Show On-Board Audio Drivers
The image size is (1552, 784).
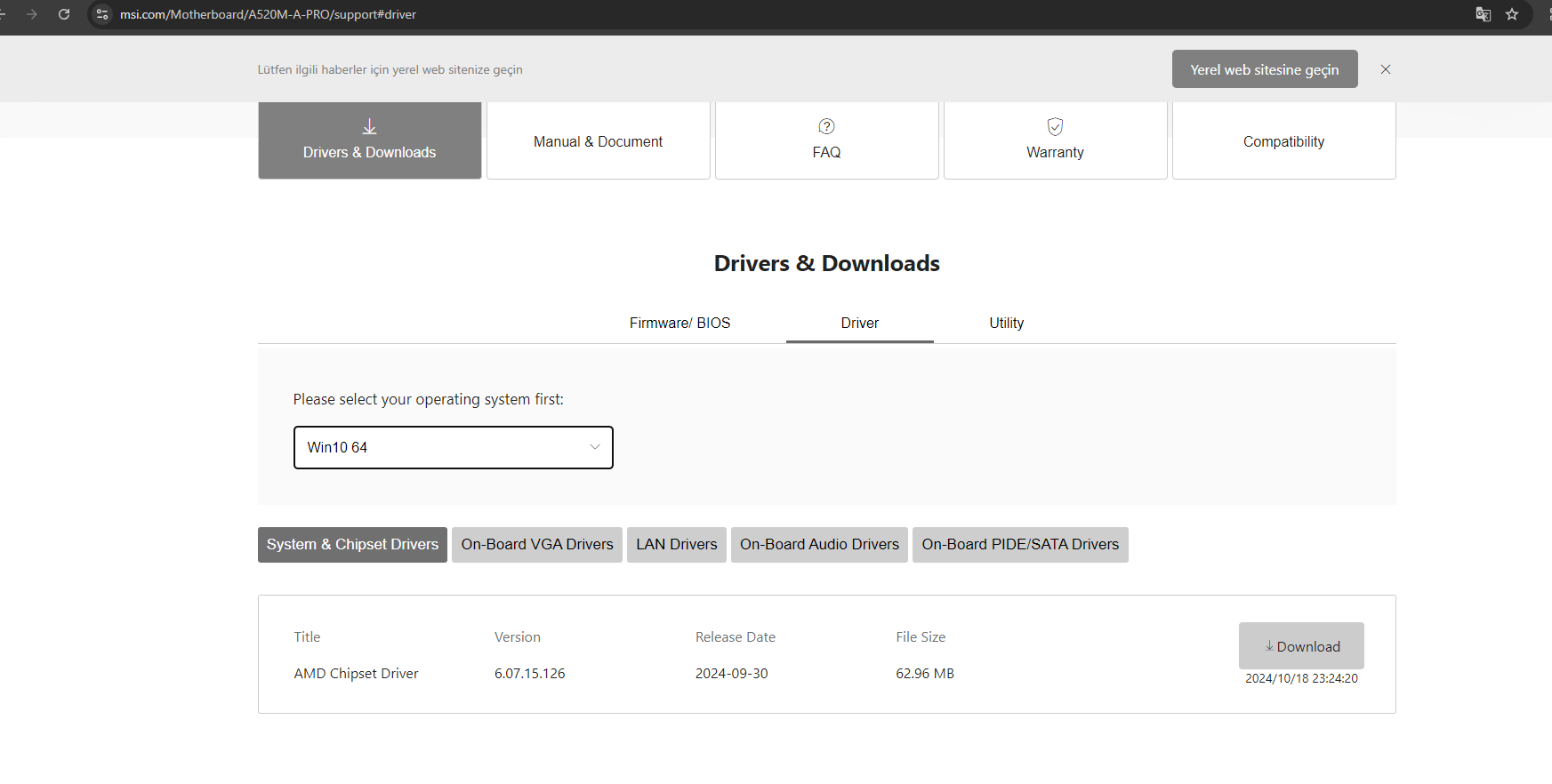click(819, 545)
